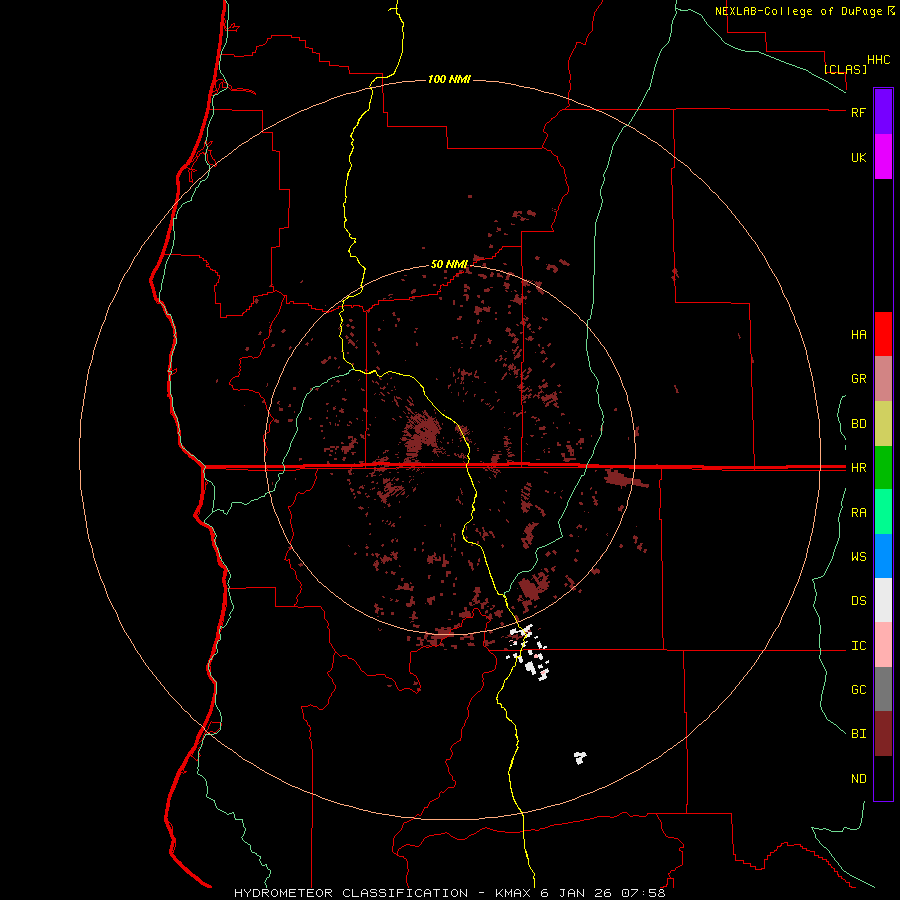Click the BI brown legend swatch
Image resolution: width=900 pixels, height=900 pixels.
883,734
